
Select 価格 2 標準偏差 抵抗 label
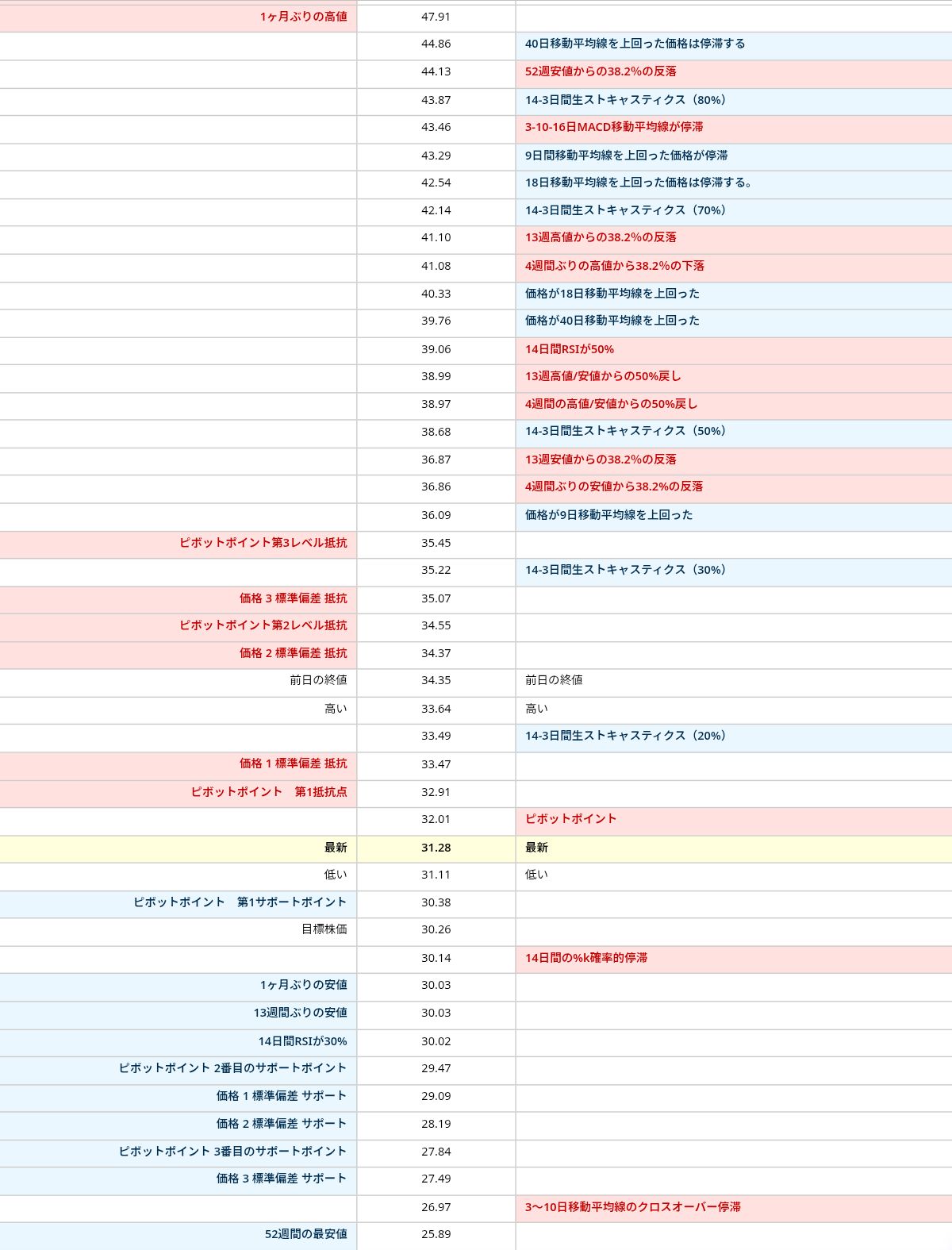(294, 653)
